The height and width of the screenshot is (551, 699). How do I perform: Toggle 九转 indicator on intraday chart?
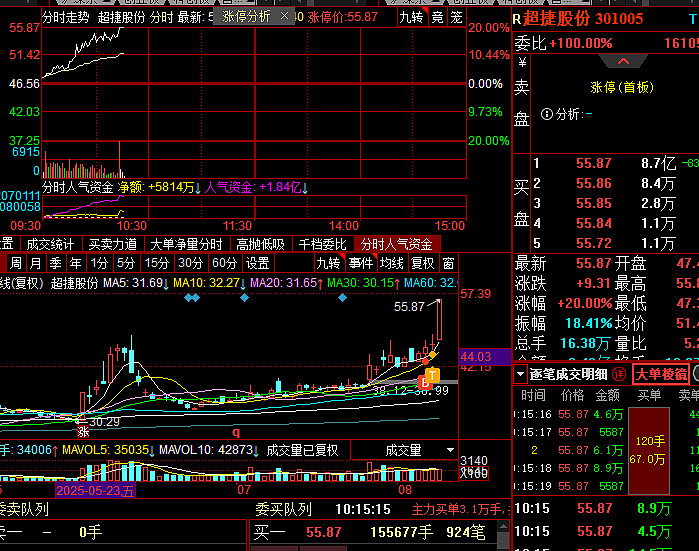(411, 17)
